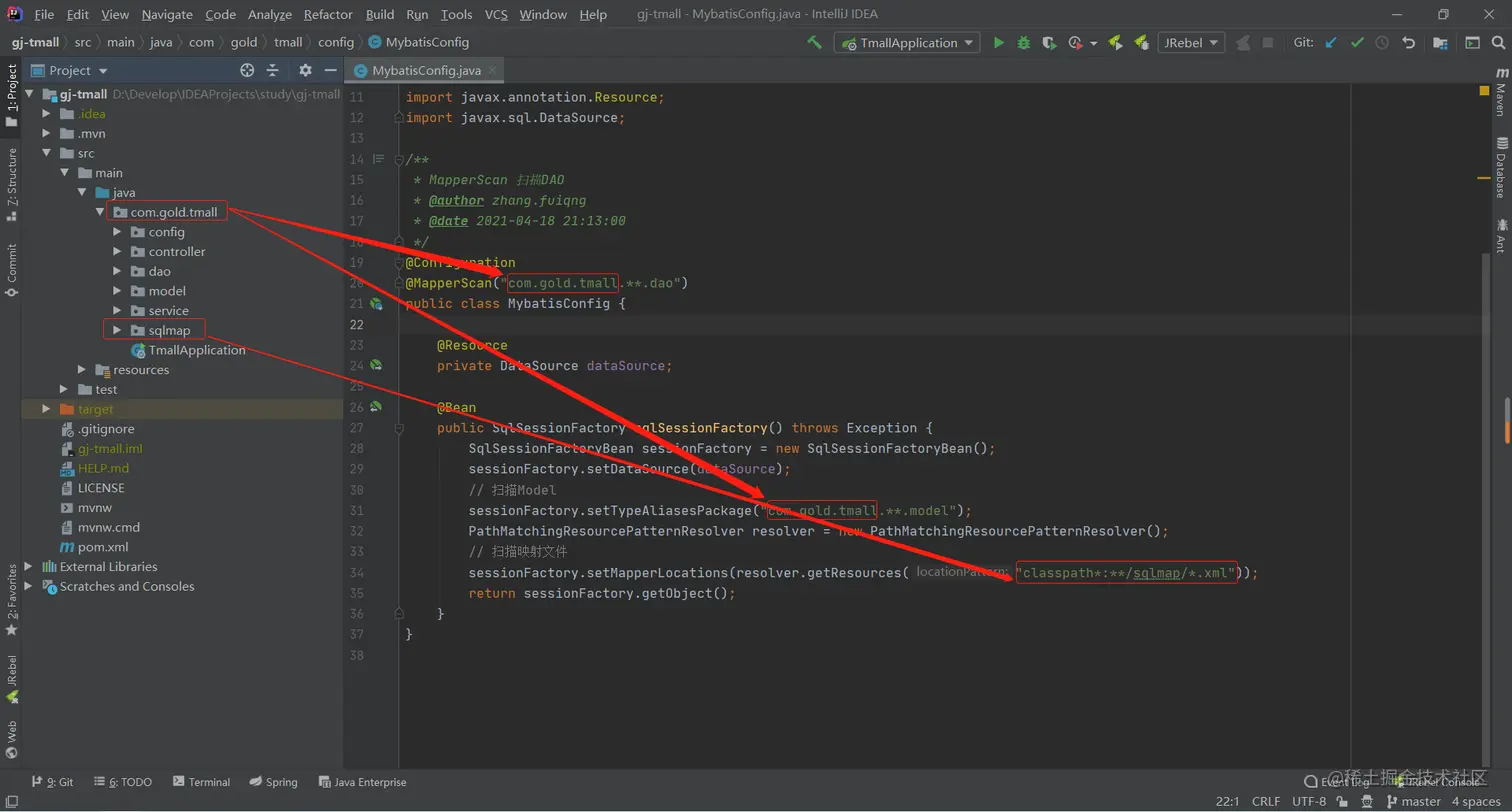The height and width of the screenshot is (812, 1512).
Task: Click the Debug with JRebel rocket icon
Action: pos(1140,43)
